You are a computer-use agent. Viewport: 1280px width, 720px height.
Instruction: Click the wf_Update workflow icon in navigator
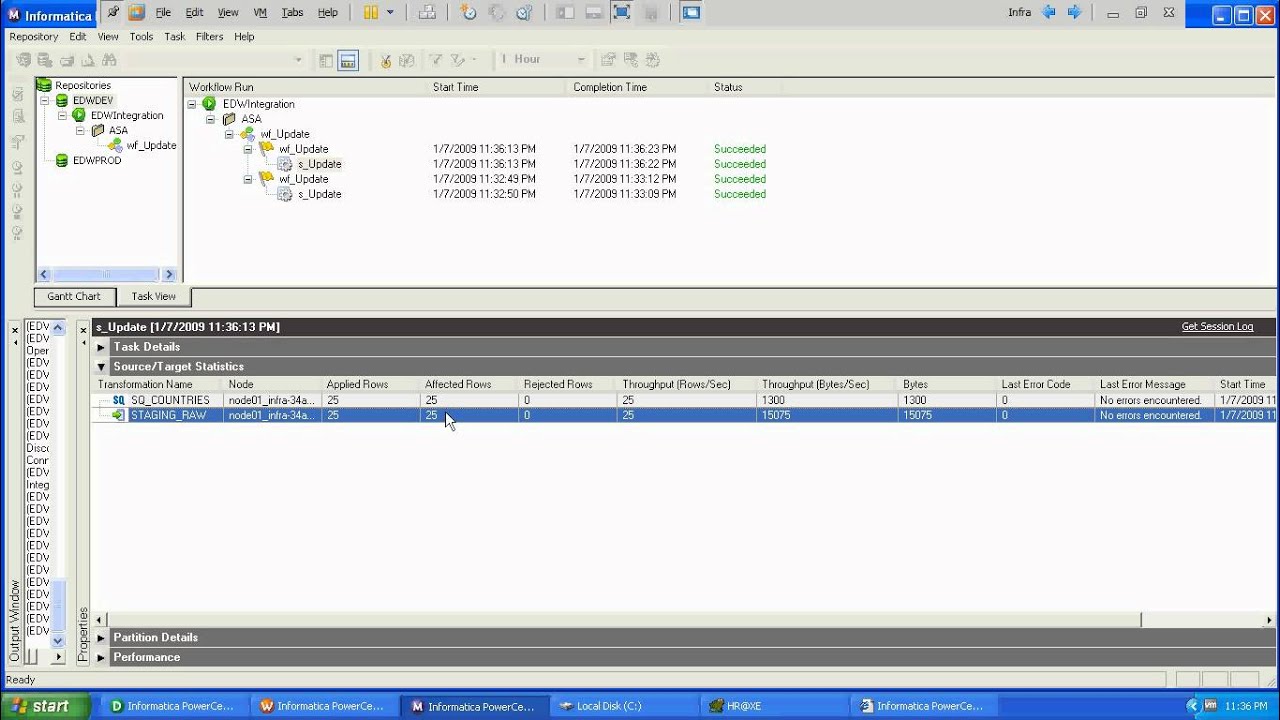[x=116, y=146]
